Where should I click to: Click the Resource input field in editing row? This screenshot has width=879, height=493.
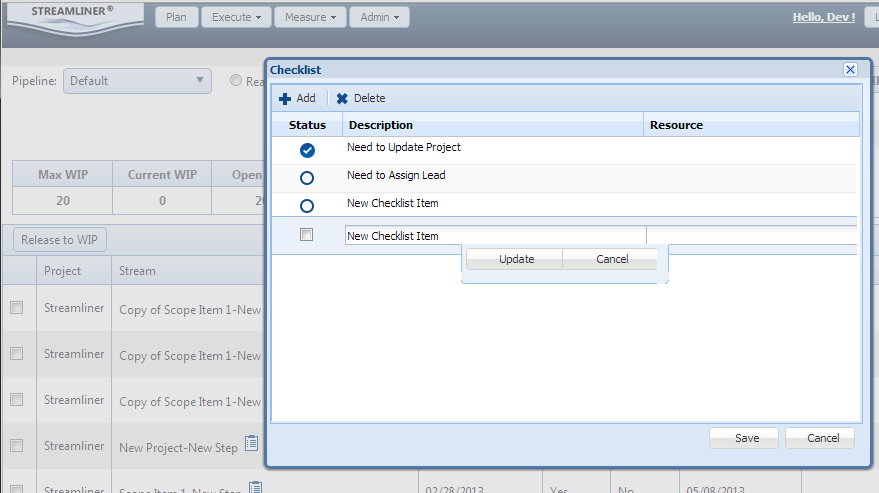pyautogui.click(x=752, y=236)
